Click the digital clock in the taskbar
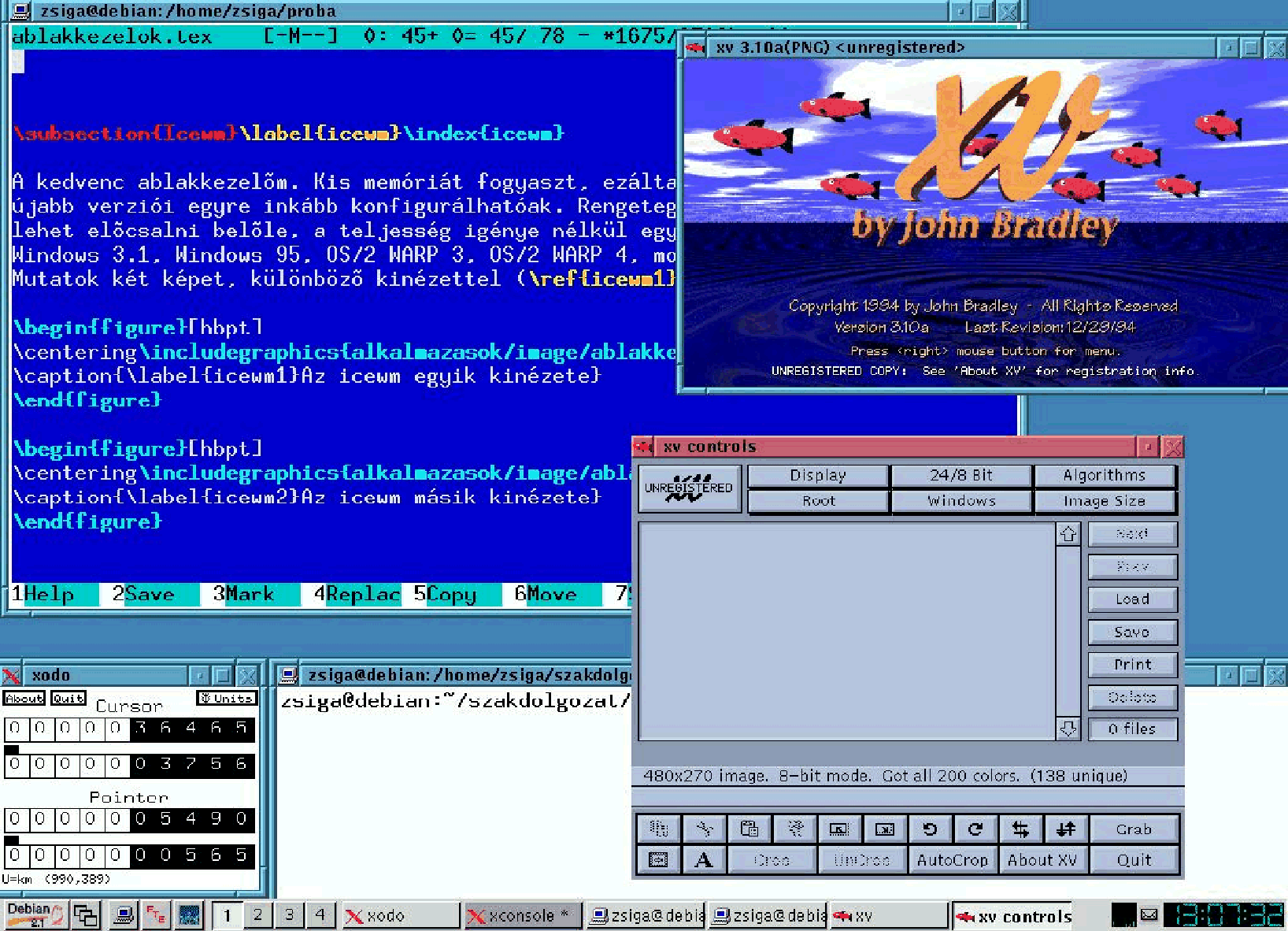The width and height of the screenshot is (1288, 931). point(1225,914)
